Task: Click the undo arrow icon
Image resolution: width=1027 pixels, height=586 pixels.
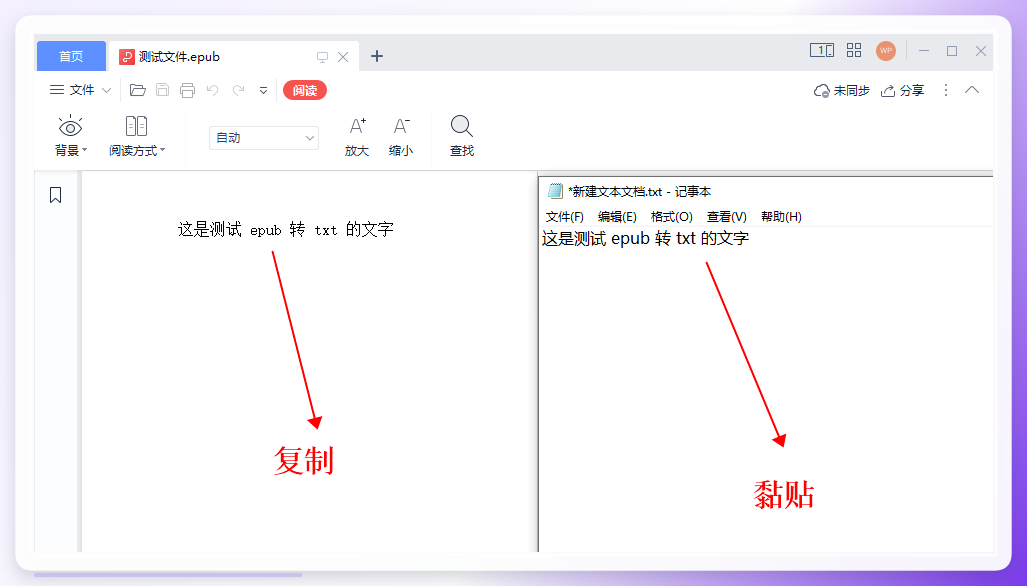Action: click(212, 90)
